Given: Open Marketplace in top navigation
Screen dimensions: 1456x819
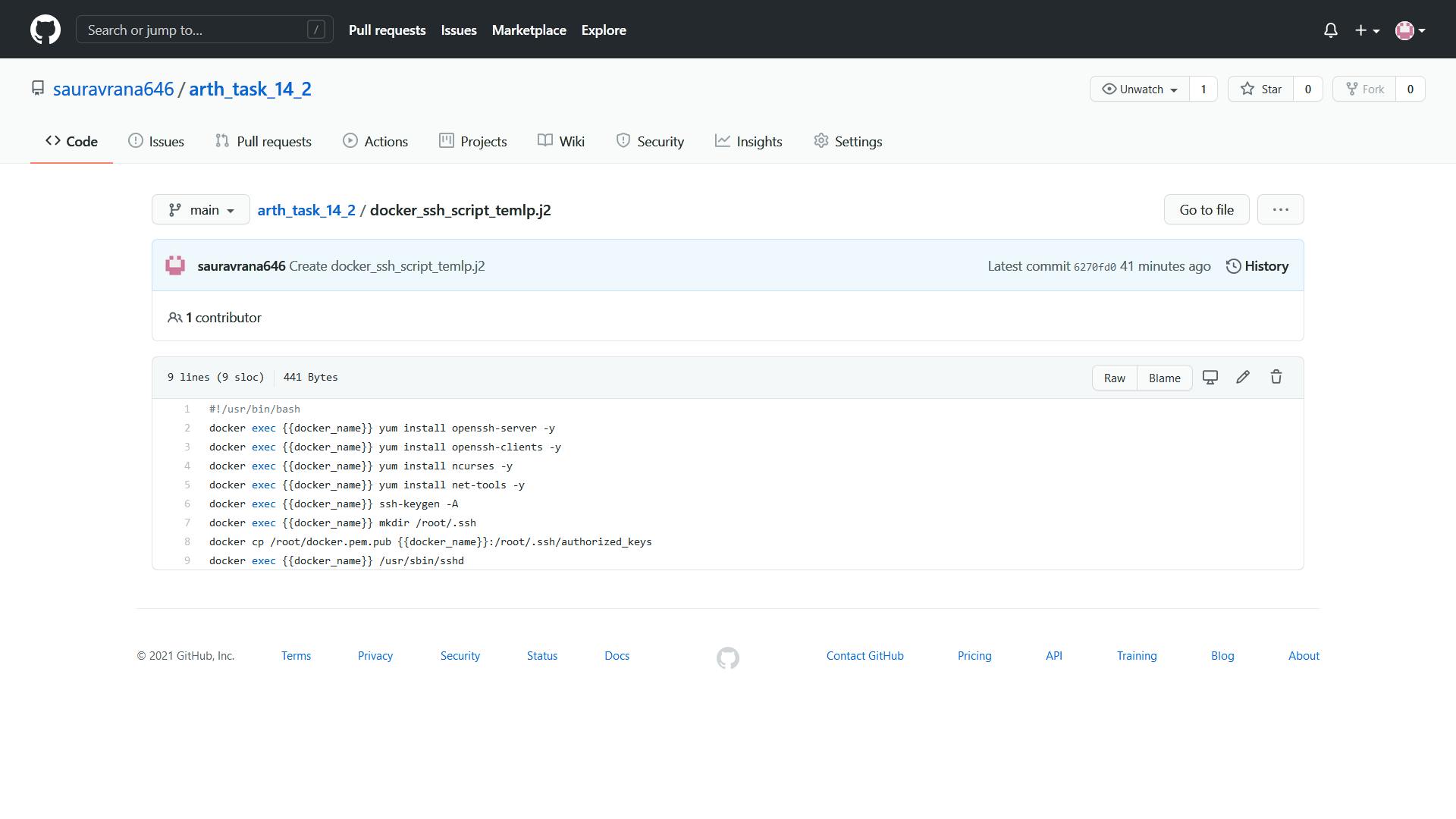Looking at the screenshot, I should click(x=529, y=30).
